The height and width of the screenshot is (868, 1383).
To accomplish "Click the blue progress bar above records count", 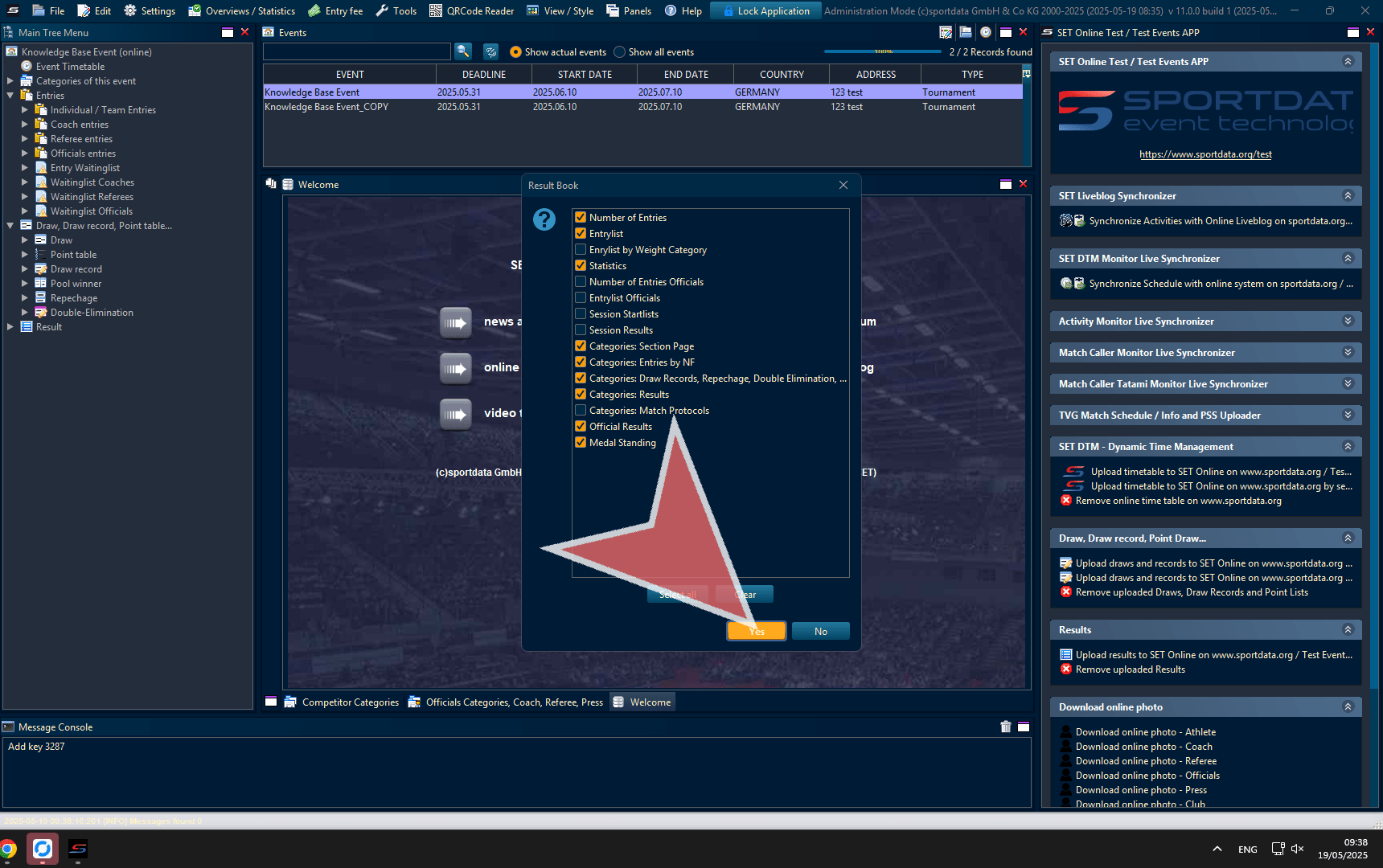I will pyautogui.click(x=882, y=51).
